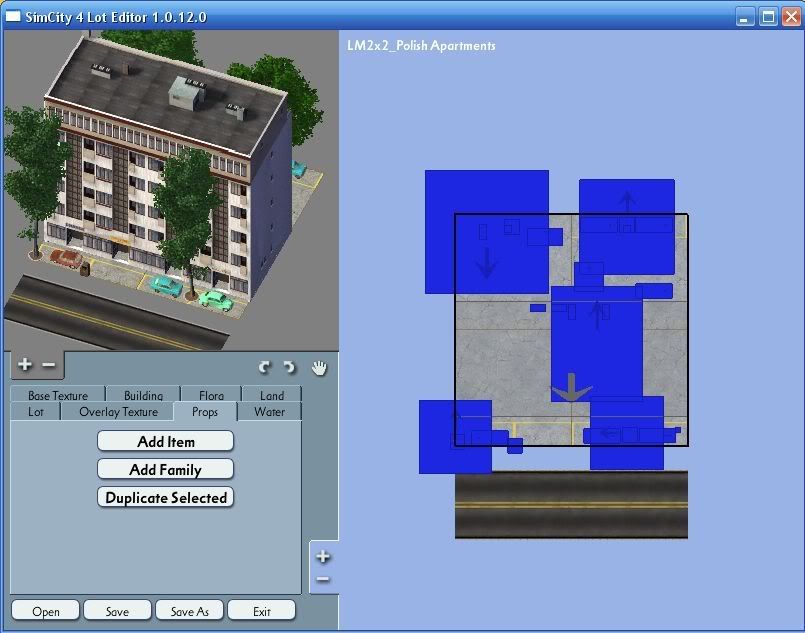The image size is (805, 633).
Task: Zoom out the 3D preview with minus icon
Action: (x=49, y=365)
